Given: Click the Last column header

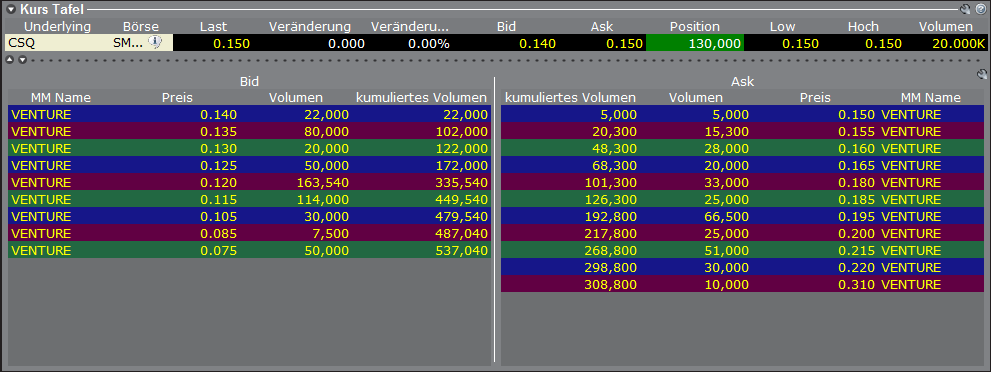Looking at the screenshot, I should (213, 27).
